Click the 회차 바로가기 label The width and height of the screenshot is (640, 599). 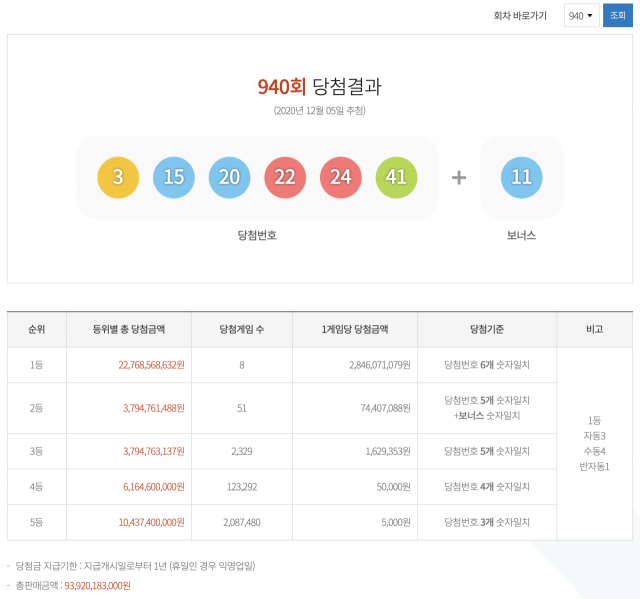pyautogui.click(x=520, y=16)
